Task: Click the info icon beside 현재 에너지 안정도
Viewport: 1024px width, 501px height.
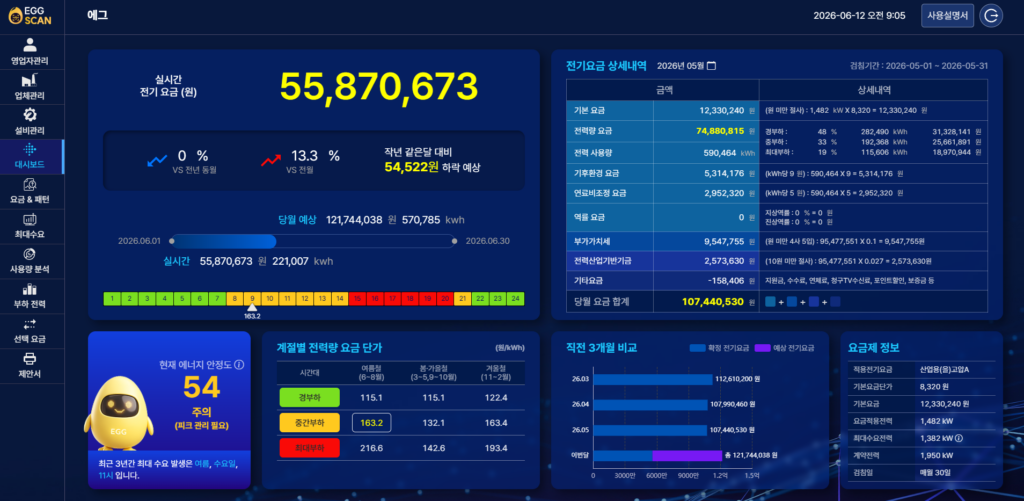Action: (239, 364)
